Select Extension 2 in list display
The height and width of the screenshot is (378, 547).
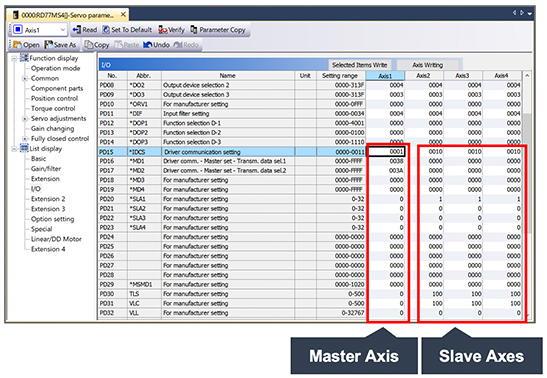coord(48,199)
